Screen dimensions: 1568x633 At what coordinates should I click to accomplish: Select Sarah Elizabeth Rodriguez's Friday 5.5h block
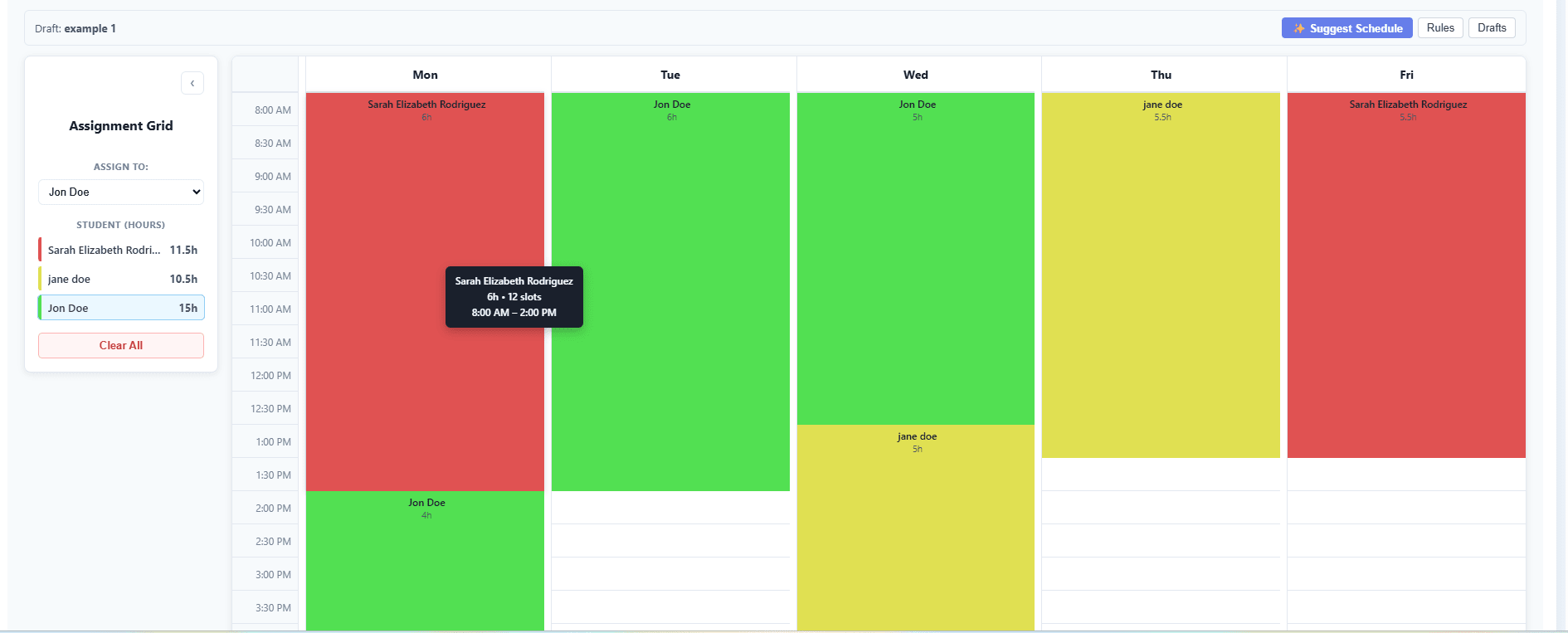(1407, 275)
